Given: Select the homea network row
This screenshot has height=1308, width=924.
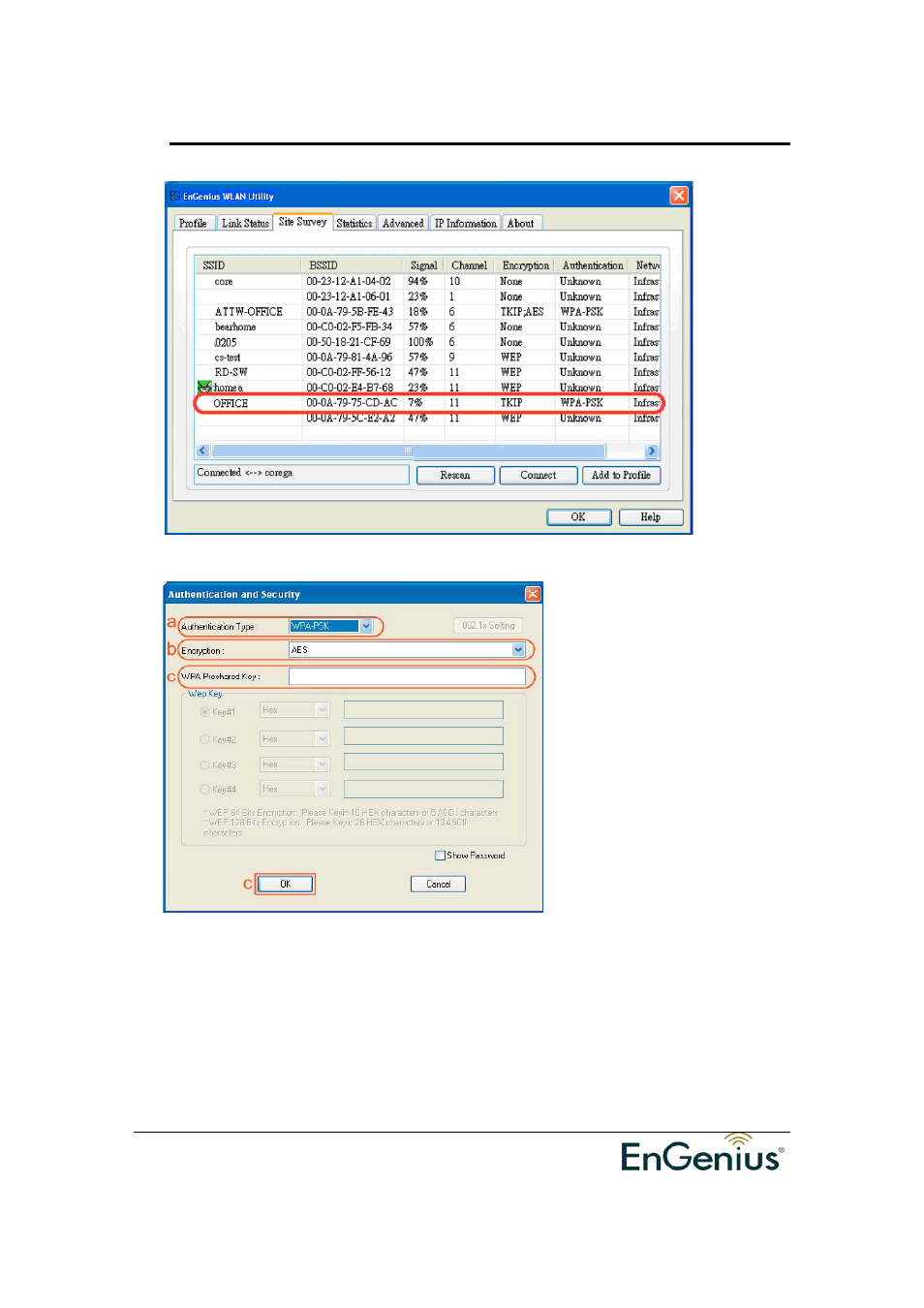Looking at the screenshot, I should click(429, 388).
